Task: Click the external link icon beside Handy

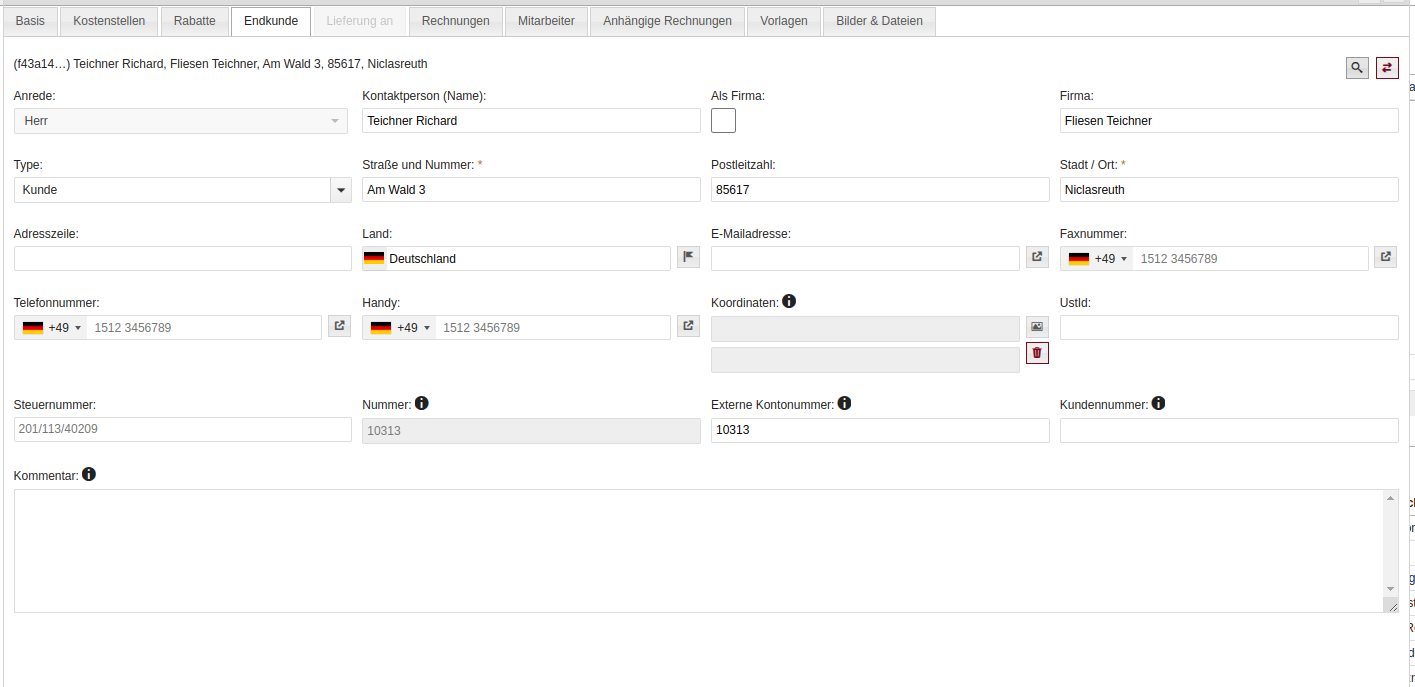Action: (x=688, y=326)
